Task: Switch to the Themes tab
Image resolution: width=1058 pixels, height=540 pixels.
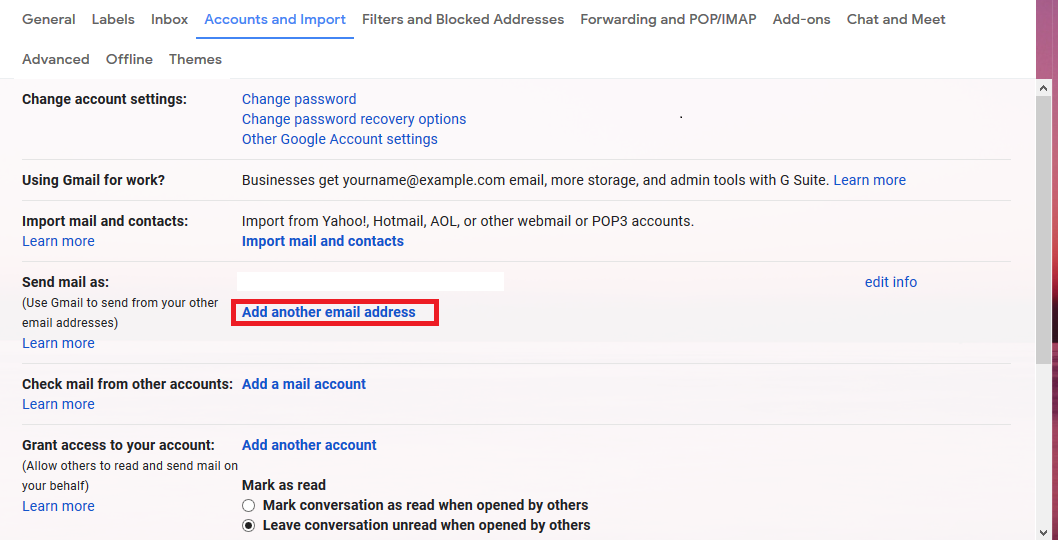Action: click(195, 59)
